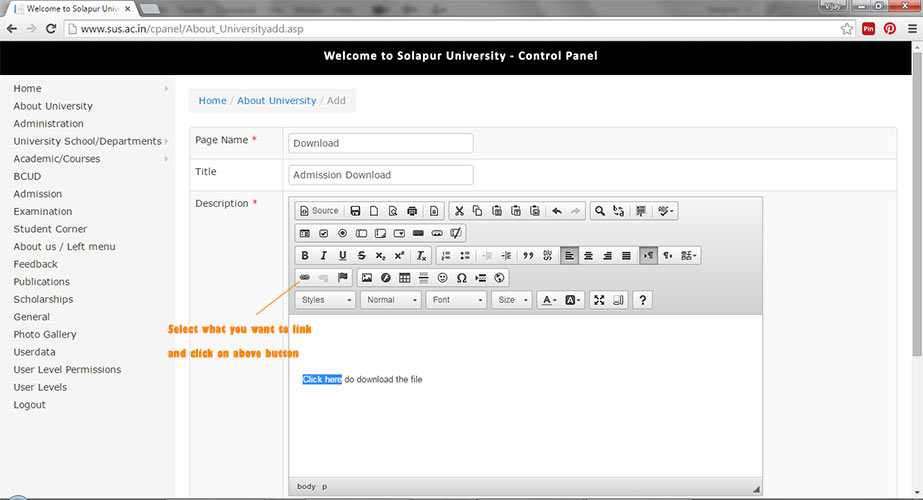The height and width of the screenshot is (500, 923).
Task: Toggle Subscript formatting
Action: click(380, 256)
